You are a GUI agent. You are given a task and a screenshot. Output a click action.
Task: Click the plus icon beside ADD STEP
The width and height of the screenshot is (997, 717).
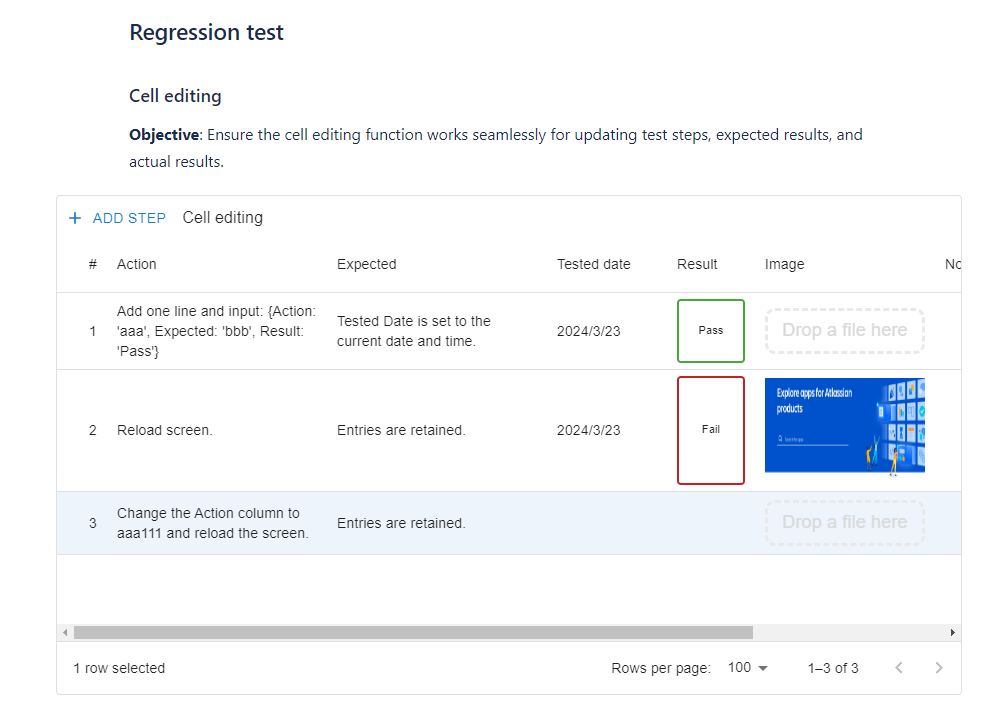pyautogui.click(x=75, y=218)
